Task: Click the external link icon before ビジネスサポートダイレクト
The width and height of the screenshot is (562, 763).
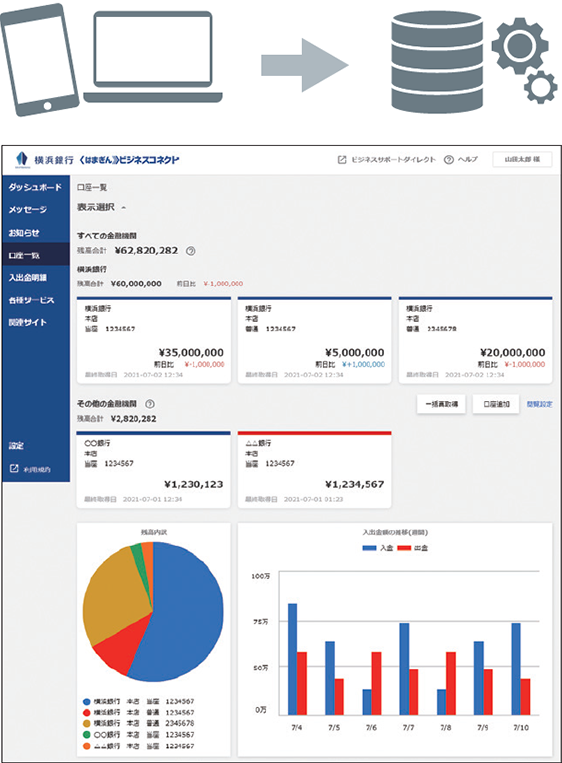Action: [x=342, y=160]
